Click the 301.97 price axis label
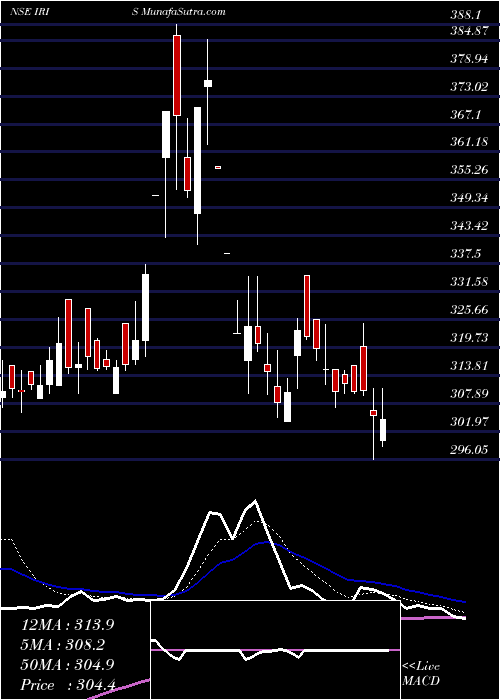 (469, 421)
